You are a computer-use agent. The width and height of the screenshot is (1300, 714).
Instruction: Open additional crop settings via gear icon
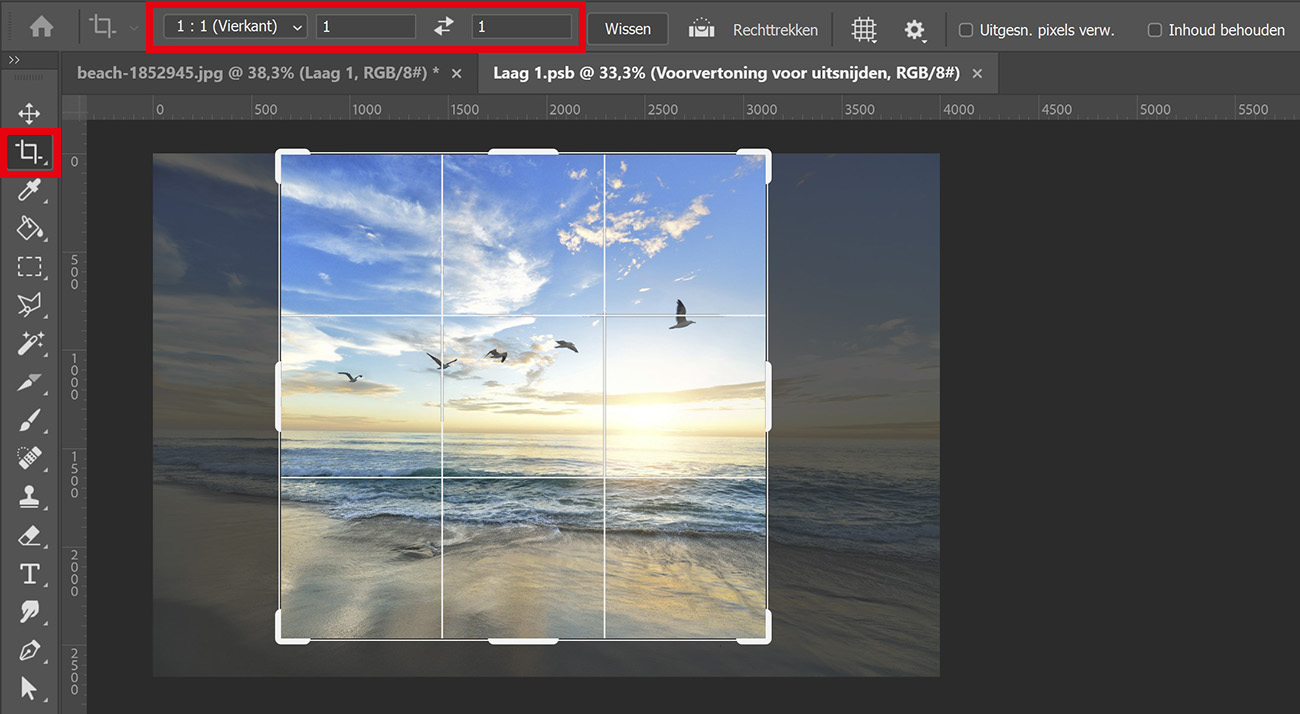(915, 29)
